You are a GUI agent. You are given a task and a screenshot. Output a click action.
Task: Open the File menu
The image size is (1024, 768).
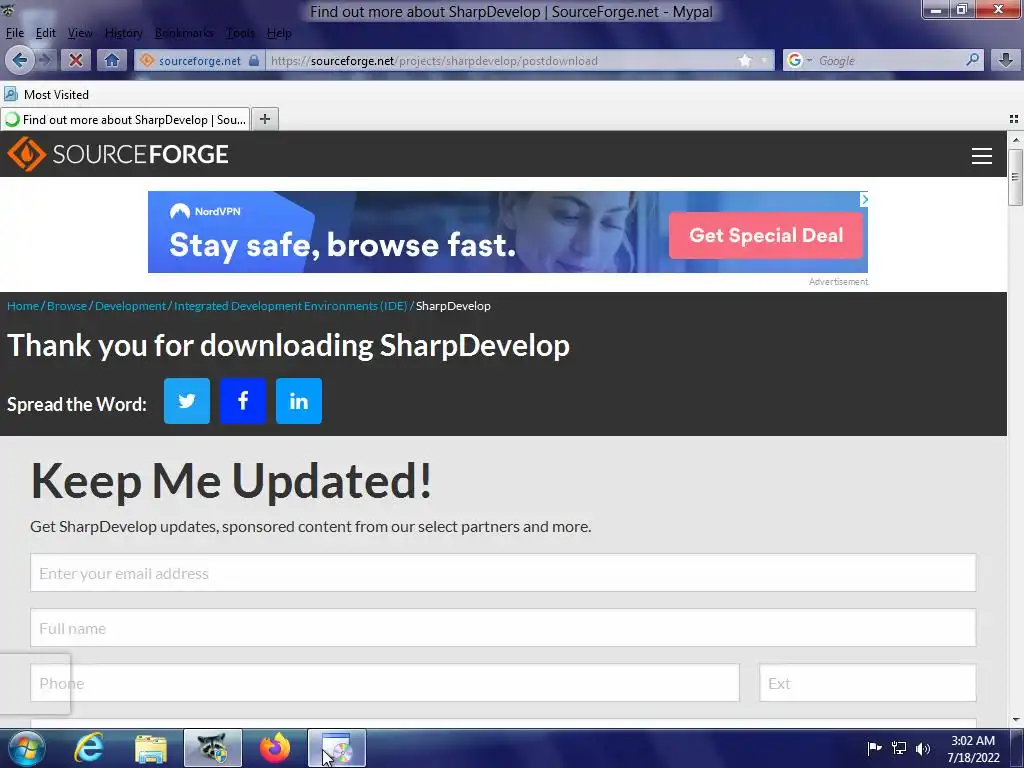pyautogui.click(x=14, y=33)
